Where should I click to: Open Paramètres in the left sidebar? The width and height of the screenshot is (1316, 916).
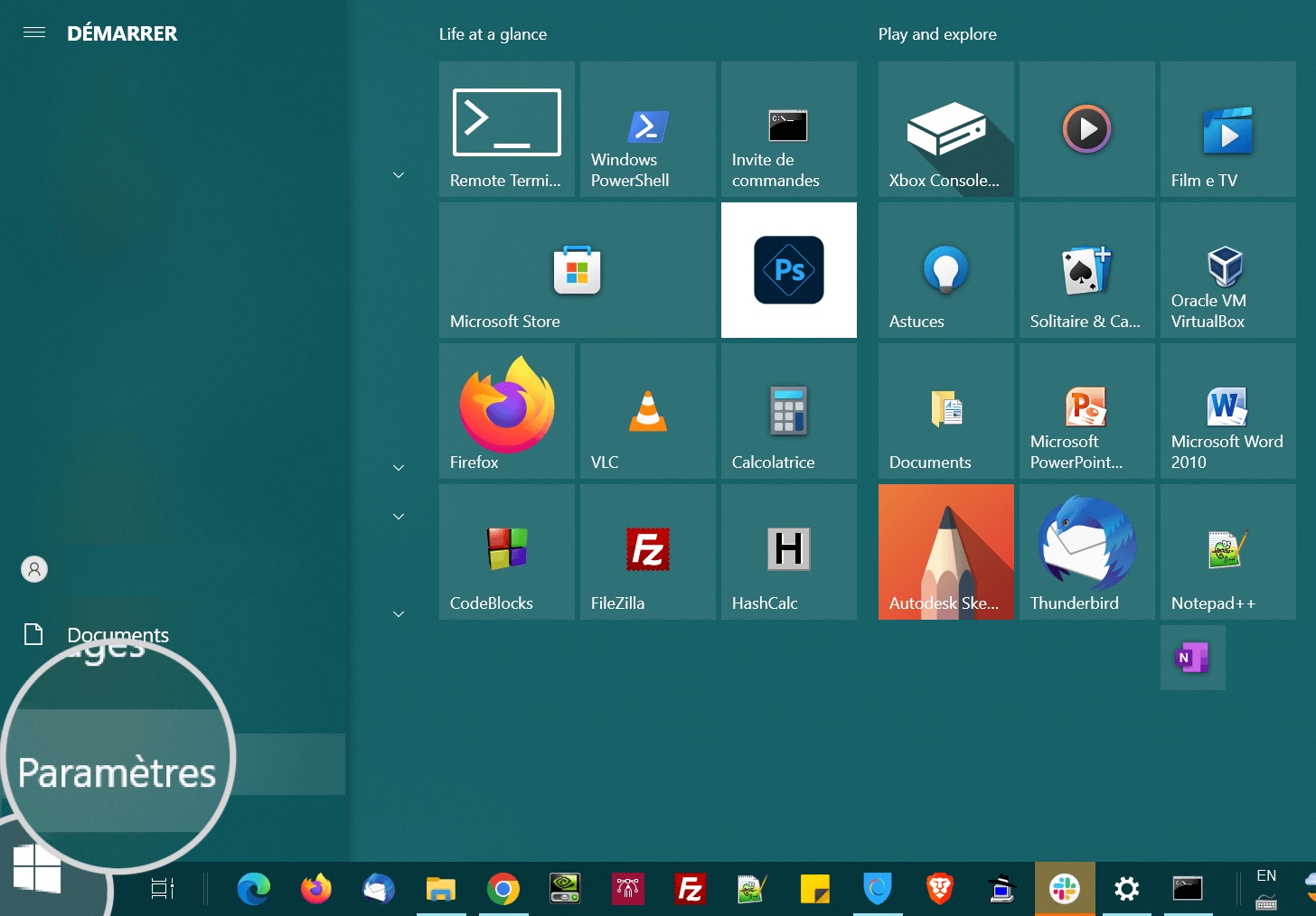pyautogui.click(x=117, y=772)
